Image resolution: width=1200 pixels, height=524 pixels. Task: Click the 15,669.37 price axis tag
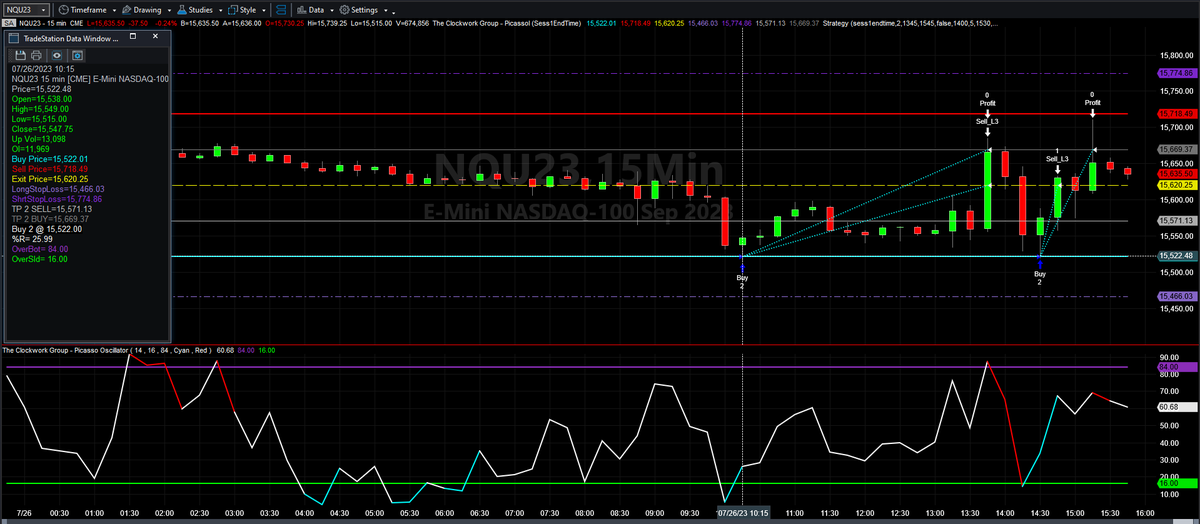(x=1177, y=150)
